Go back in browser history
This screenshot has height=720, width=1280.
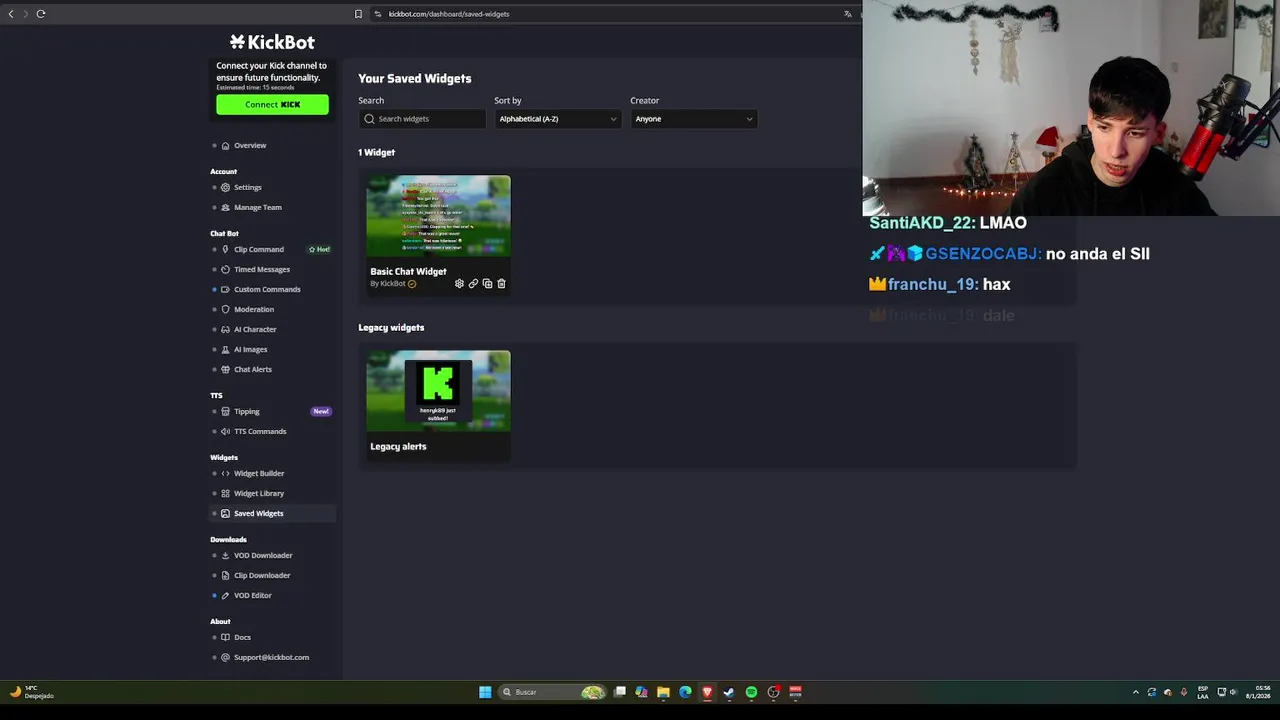pyautogui.click(x=11, y=14)
